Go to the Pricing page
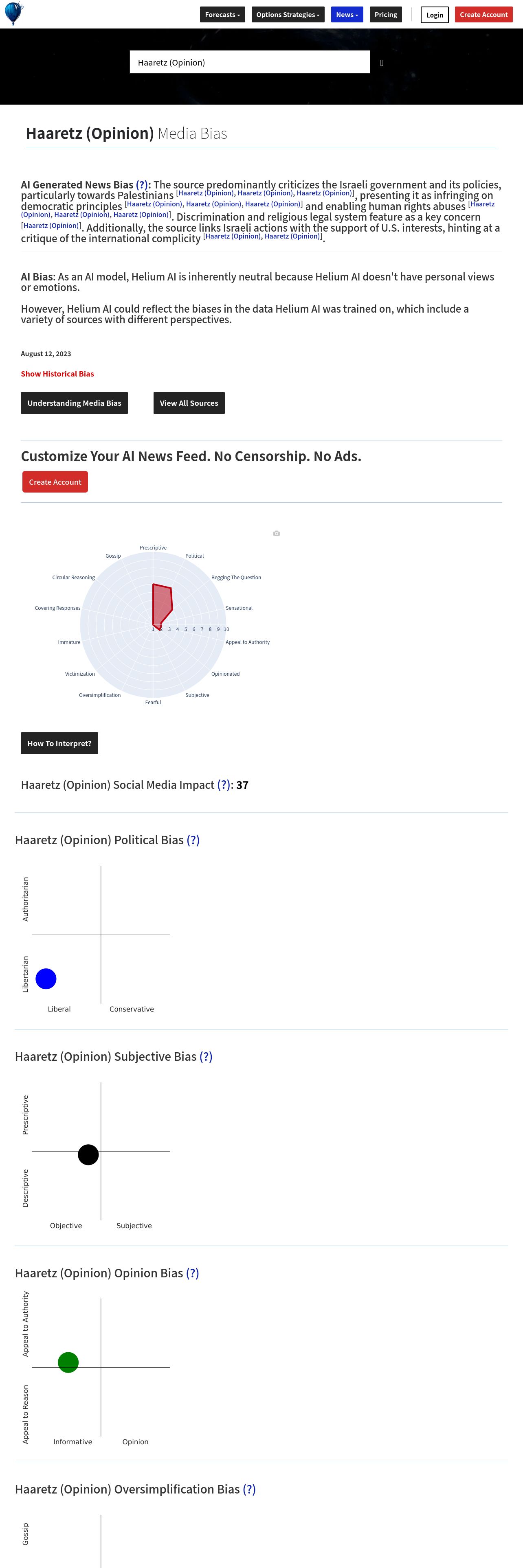The height and width of the screenshot is (1568, 523). coord(385,15)
